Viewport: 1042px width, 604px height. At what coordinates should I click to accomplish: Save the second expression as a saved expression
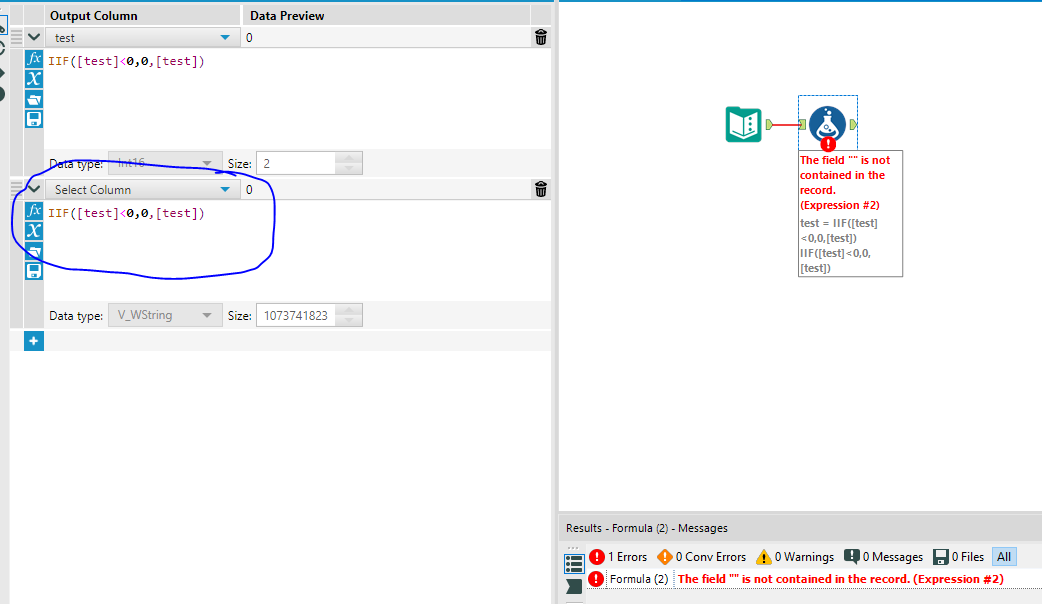click(x=33, y=270)
